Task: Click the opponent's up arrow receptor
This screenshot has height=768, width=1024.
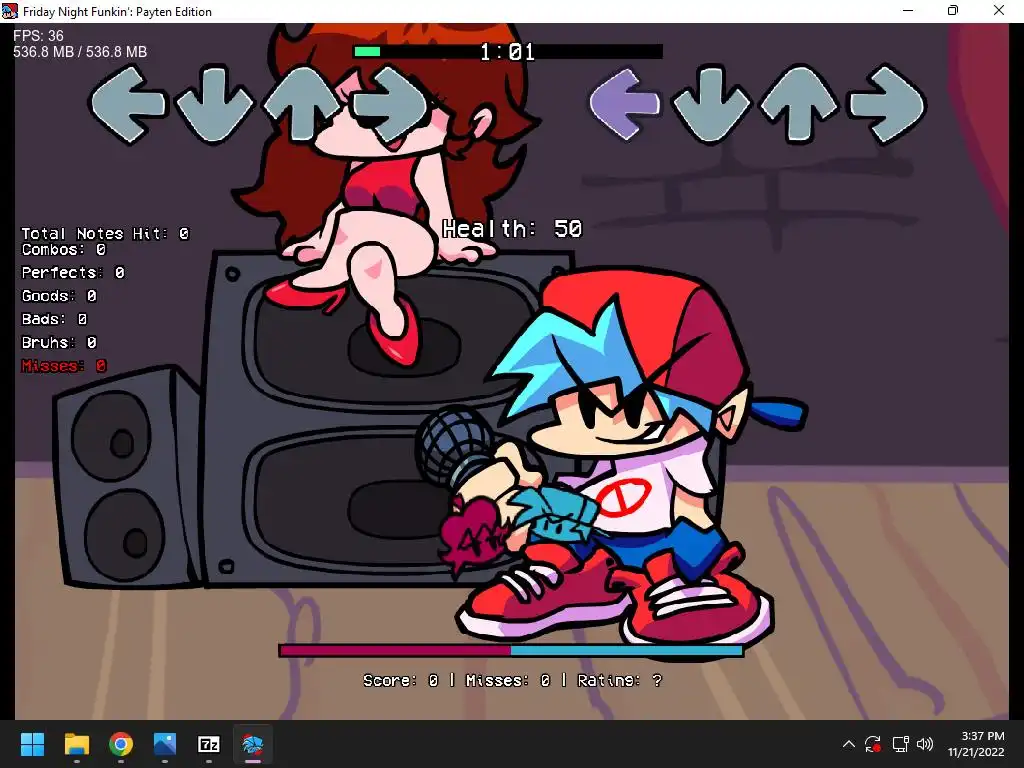Action: pos(302,104)
